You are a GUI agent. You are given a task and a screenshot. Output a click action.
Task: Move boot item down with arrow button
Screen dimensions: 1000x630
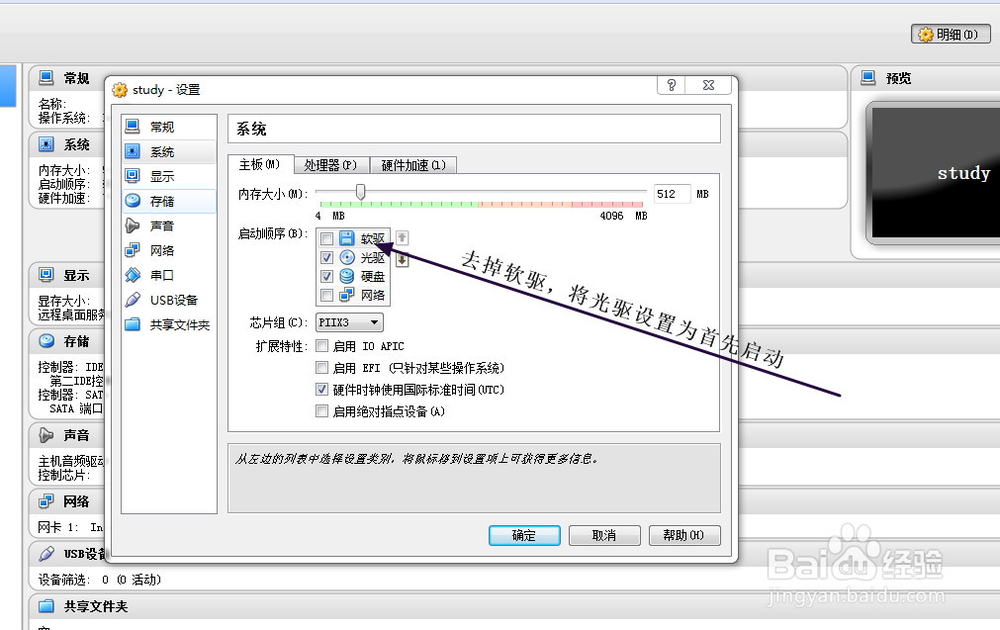pos(402,260)
